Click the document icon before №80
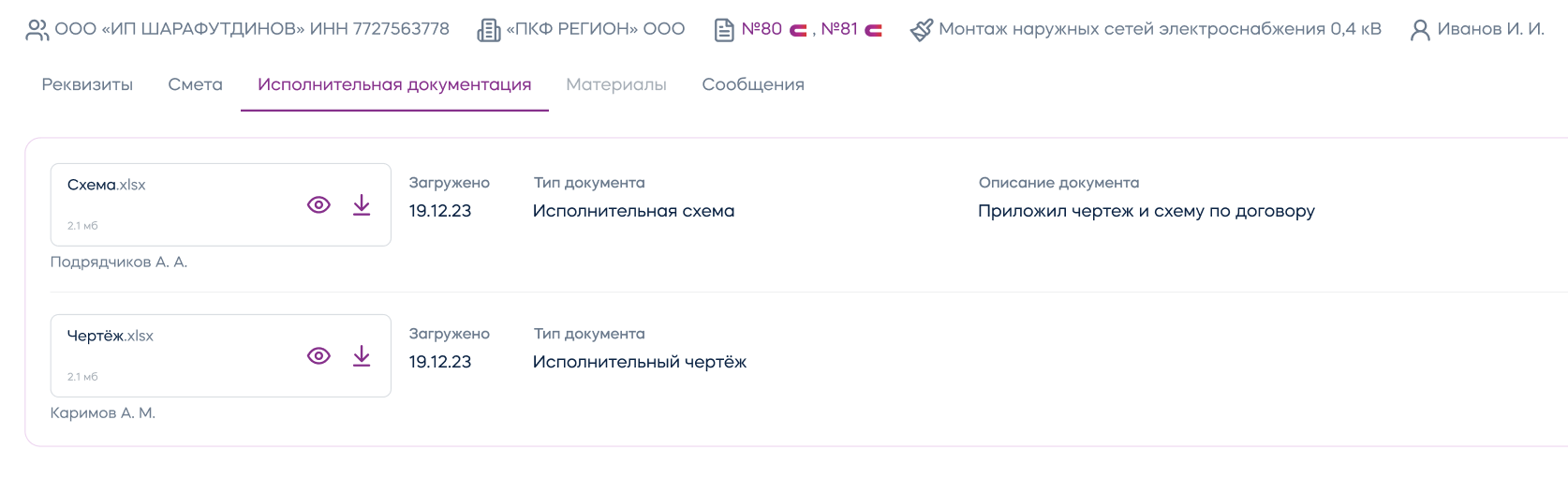 pyautogui.click(x=724, y=30)
